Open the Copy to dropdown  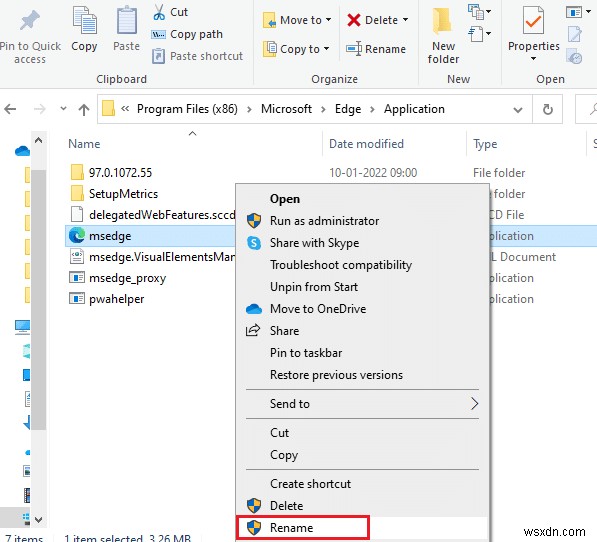coord(296,49)
